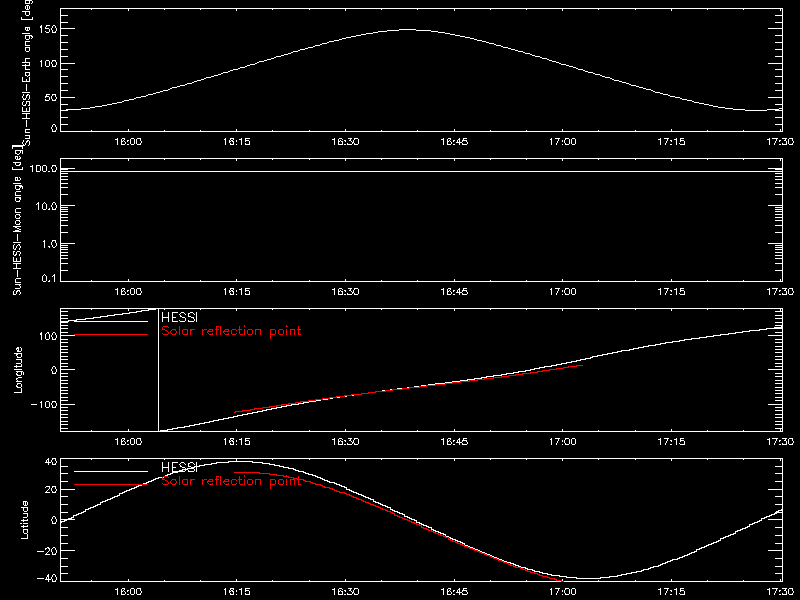Click 17:00 label under Moon angle plot
This screenshot has width=800, height=600.
[563, 292]
